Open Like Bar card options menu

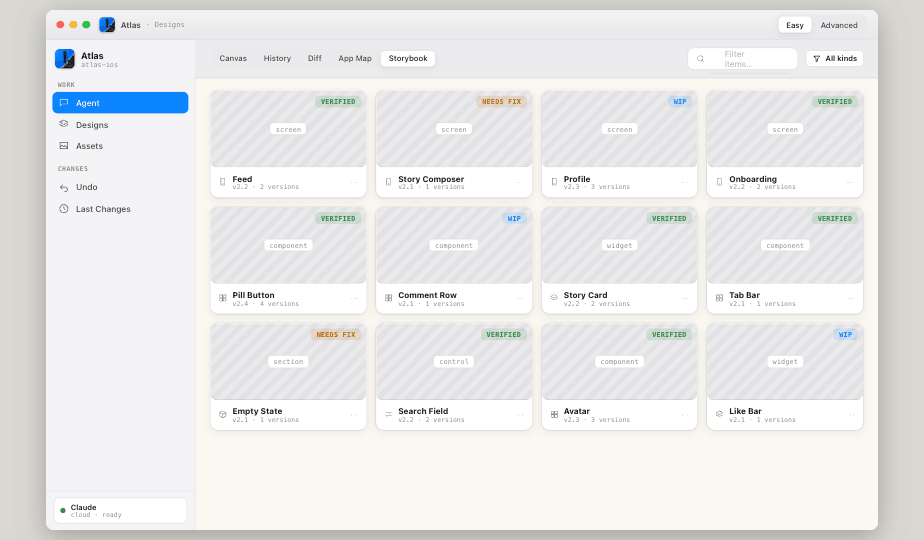pyautogui.click(x=850, y=415)
